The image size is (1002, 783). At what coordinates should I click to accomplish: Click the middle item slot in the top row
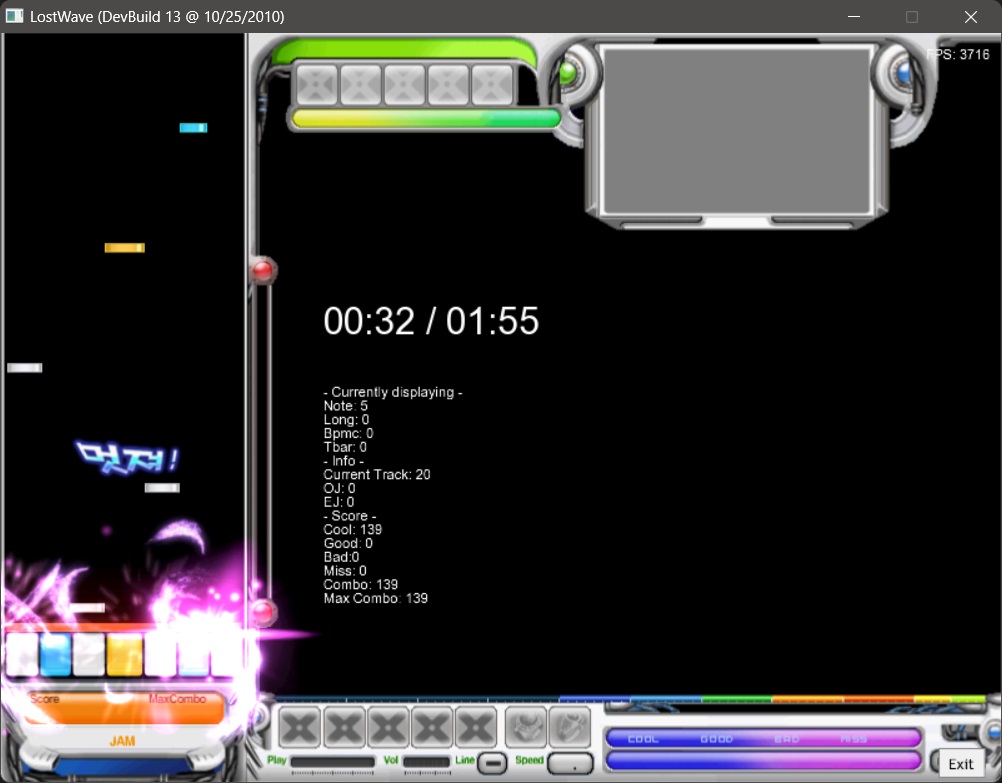pos(403,85)
